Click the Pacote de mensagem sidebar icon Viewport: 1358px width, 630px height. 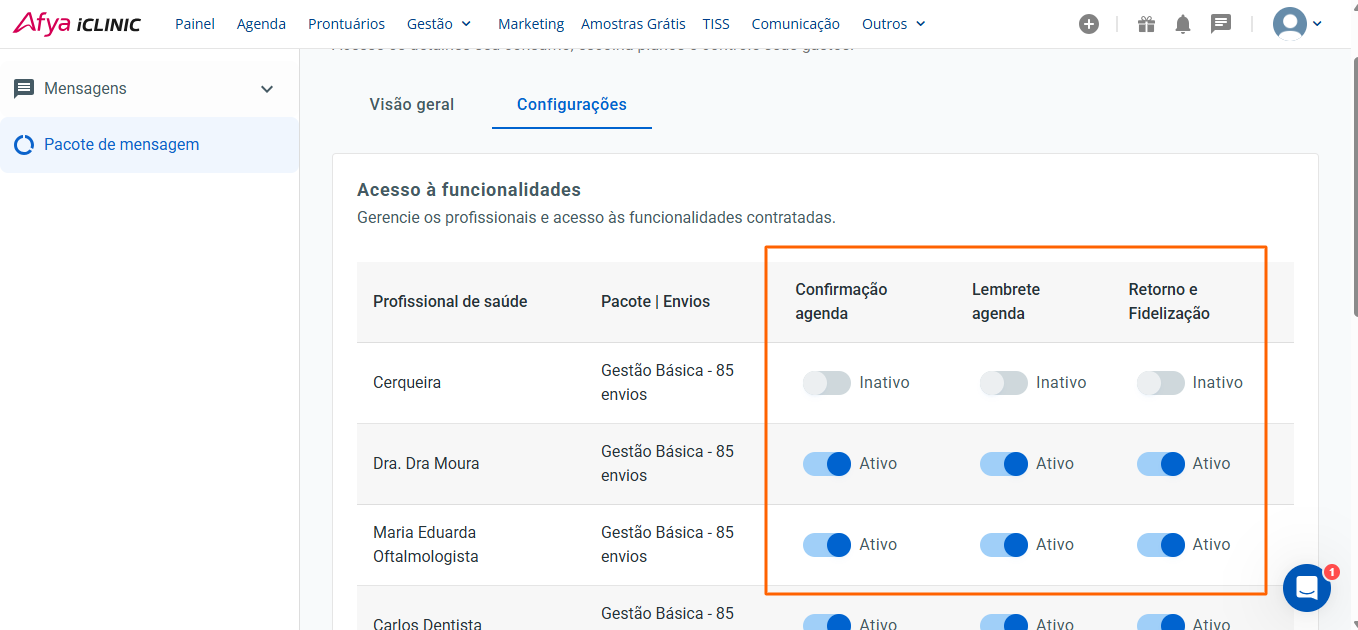(24, 145)
